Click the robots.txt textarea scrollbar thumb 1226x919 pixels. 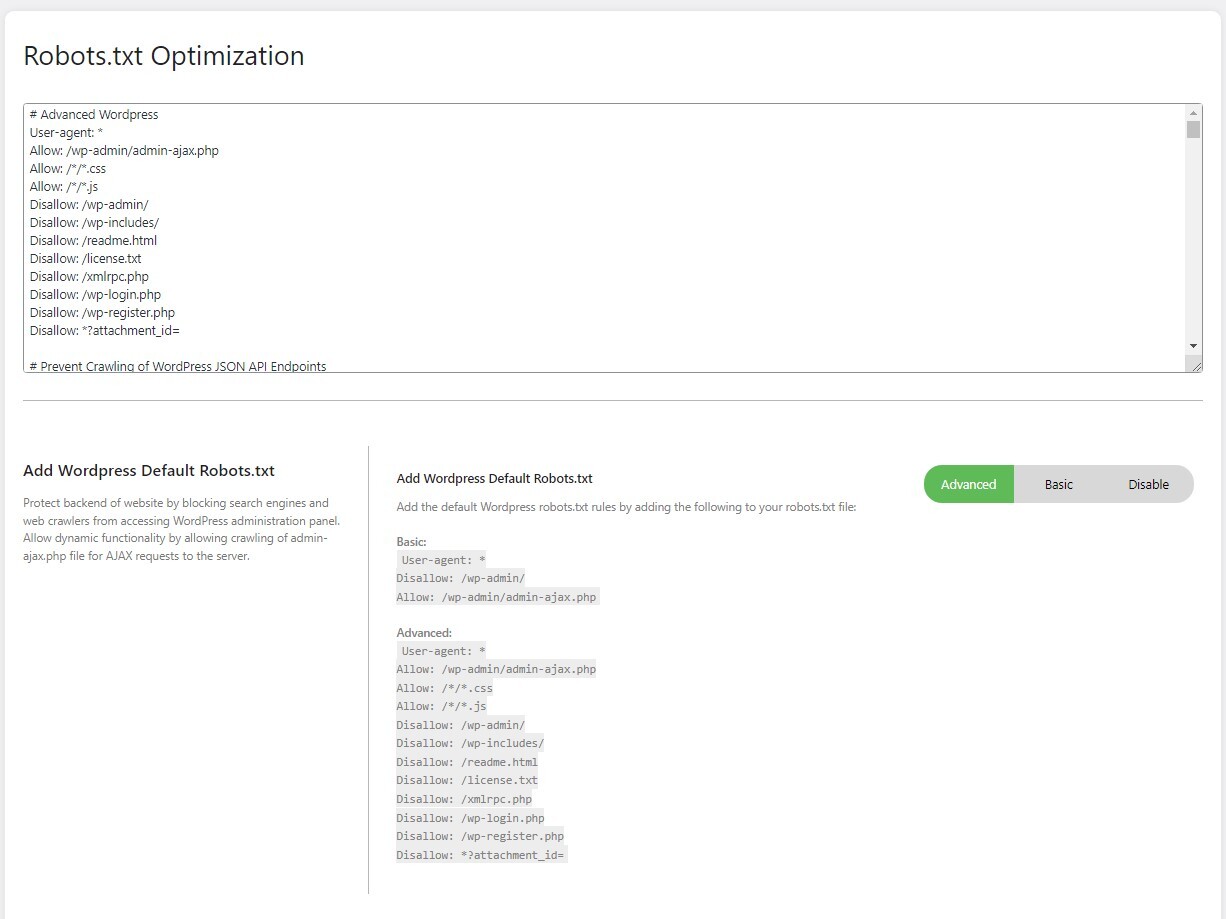[x=1193, y=130]
